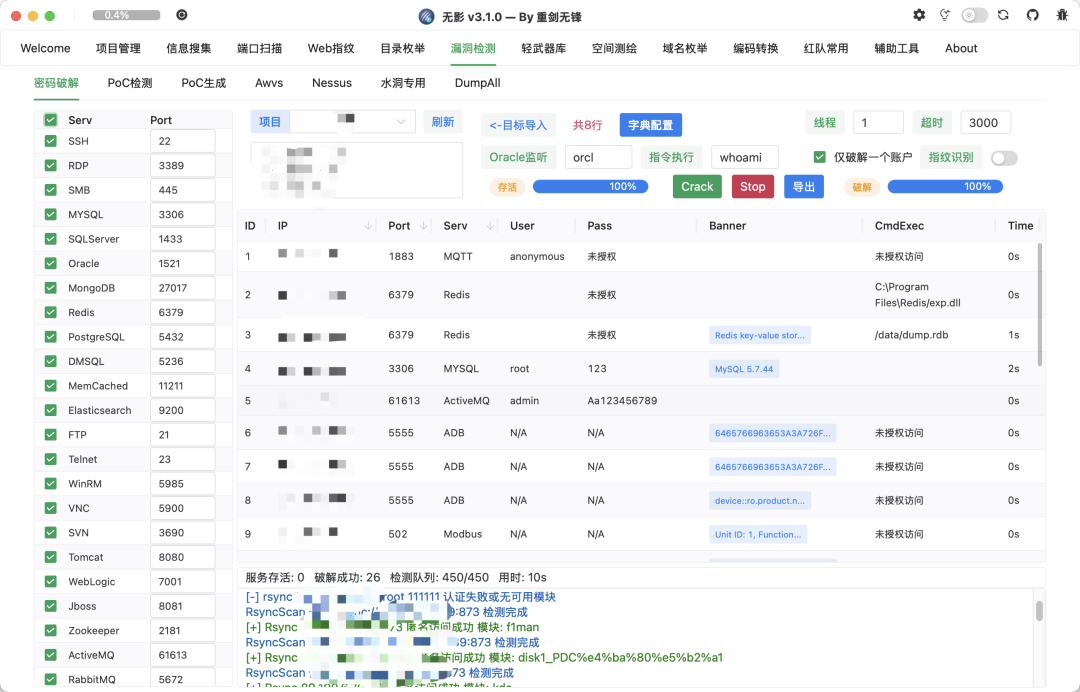This screenshot has height=692, width=1080.
Task: Click the round icon beside the 0.4% bar
Action: click(182, 14)
